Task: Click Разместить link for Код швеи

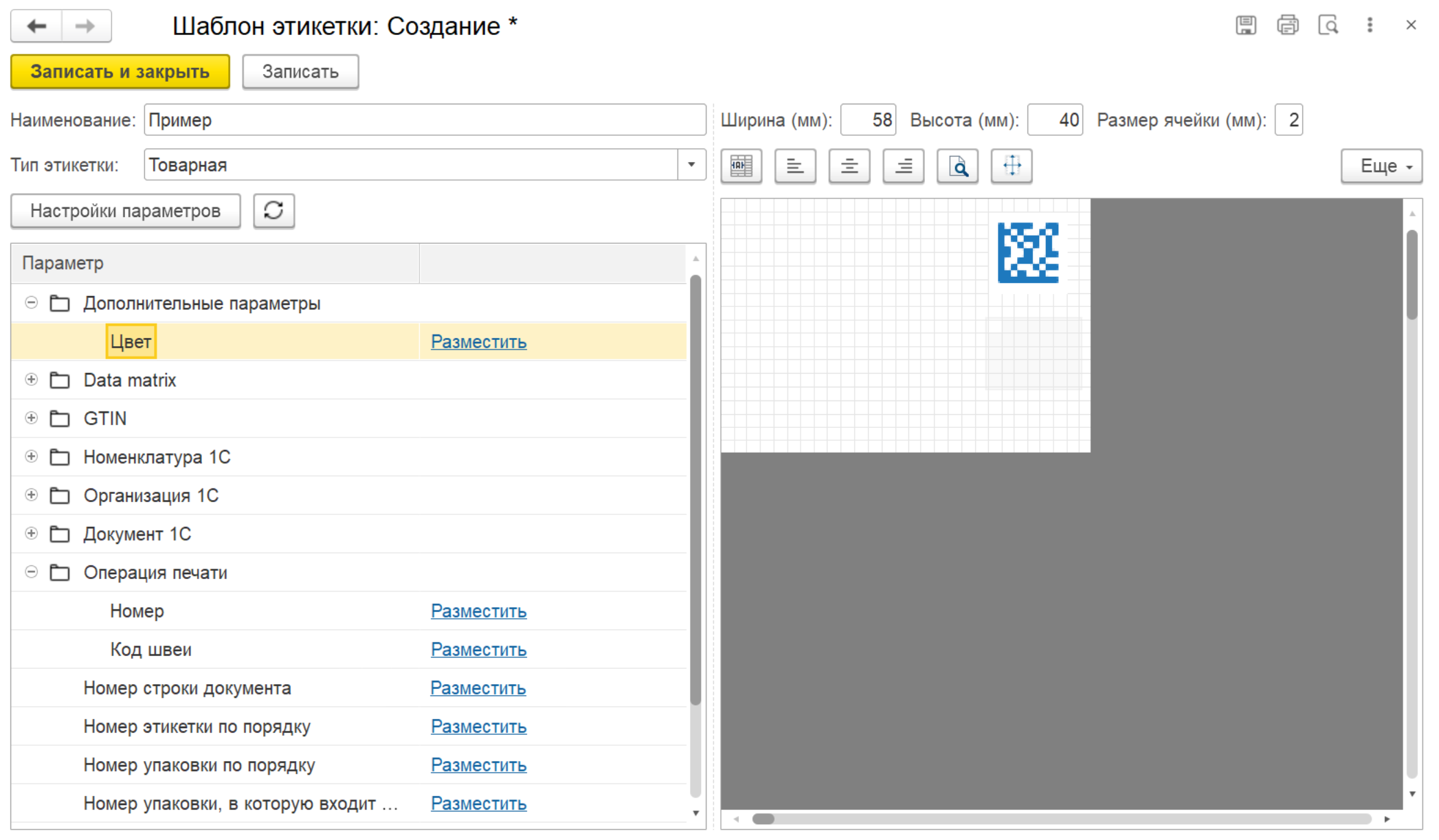Action: click(x=478, y=649)
